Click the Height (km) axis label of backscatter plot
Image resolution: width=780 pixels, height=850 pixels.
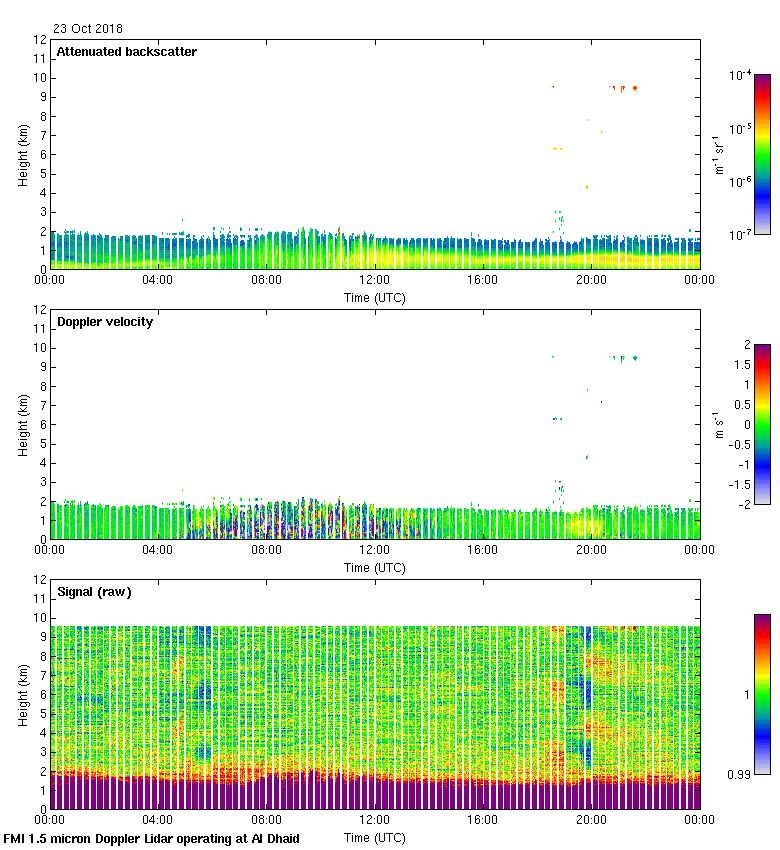coord(21,154)
